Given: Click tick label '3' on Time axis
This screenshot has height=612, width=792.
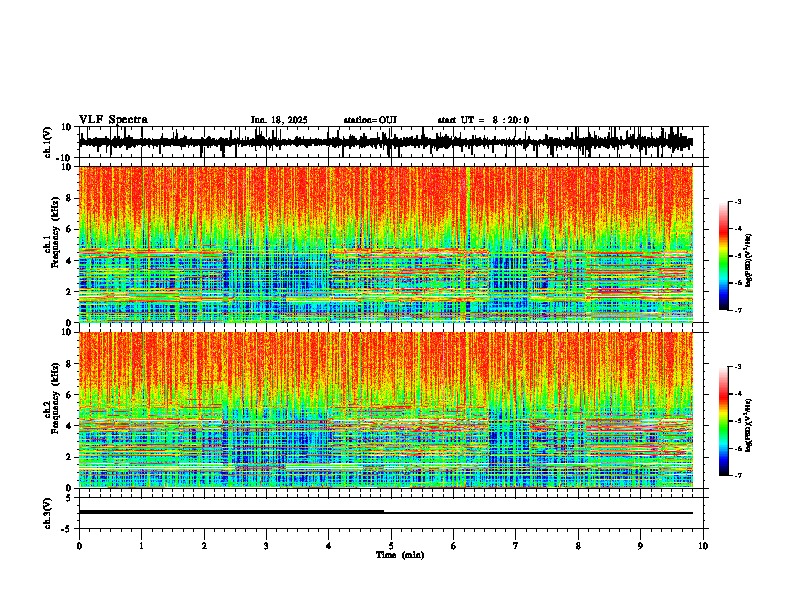Looking at the screenshot, I should pos(266,546).
